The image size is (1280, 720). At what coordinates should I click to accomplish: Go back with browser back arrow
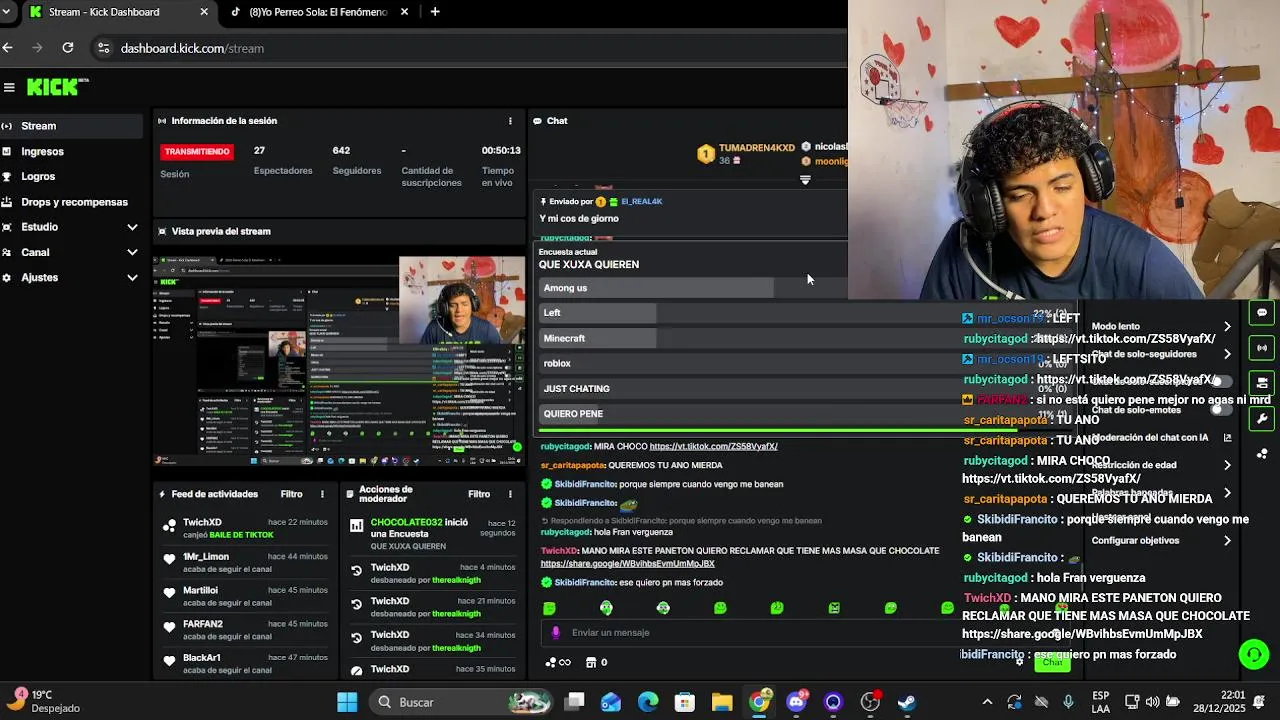tap(8, 47)
